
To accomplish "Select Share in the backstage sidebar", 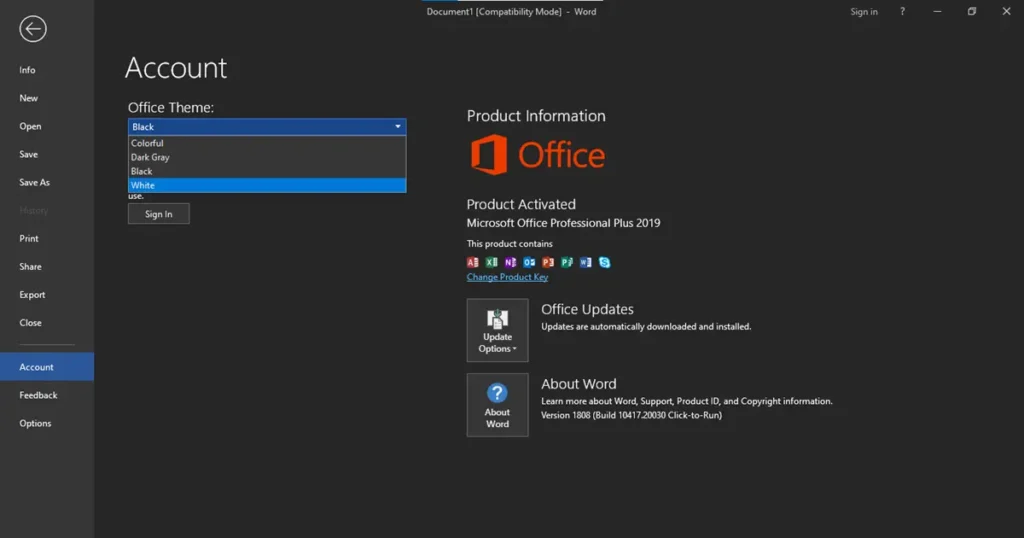I will click(47, 266).
